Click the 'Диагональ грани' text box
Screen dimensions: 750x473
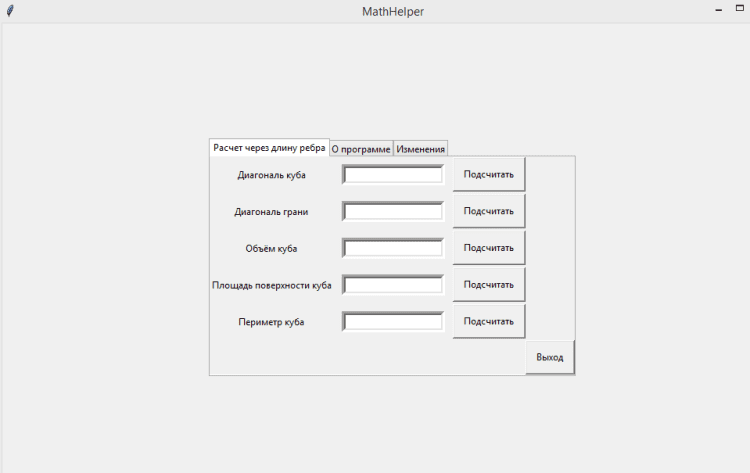pyautogui.click(x=393, y=212)
